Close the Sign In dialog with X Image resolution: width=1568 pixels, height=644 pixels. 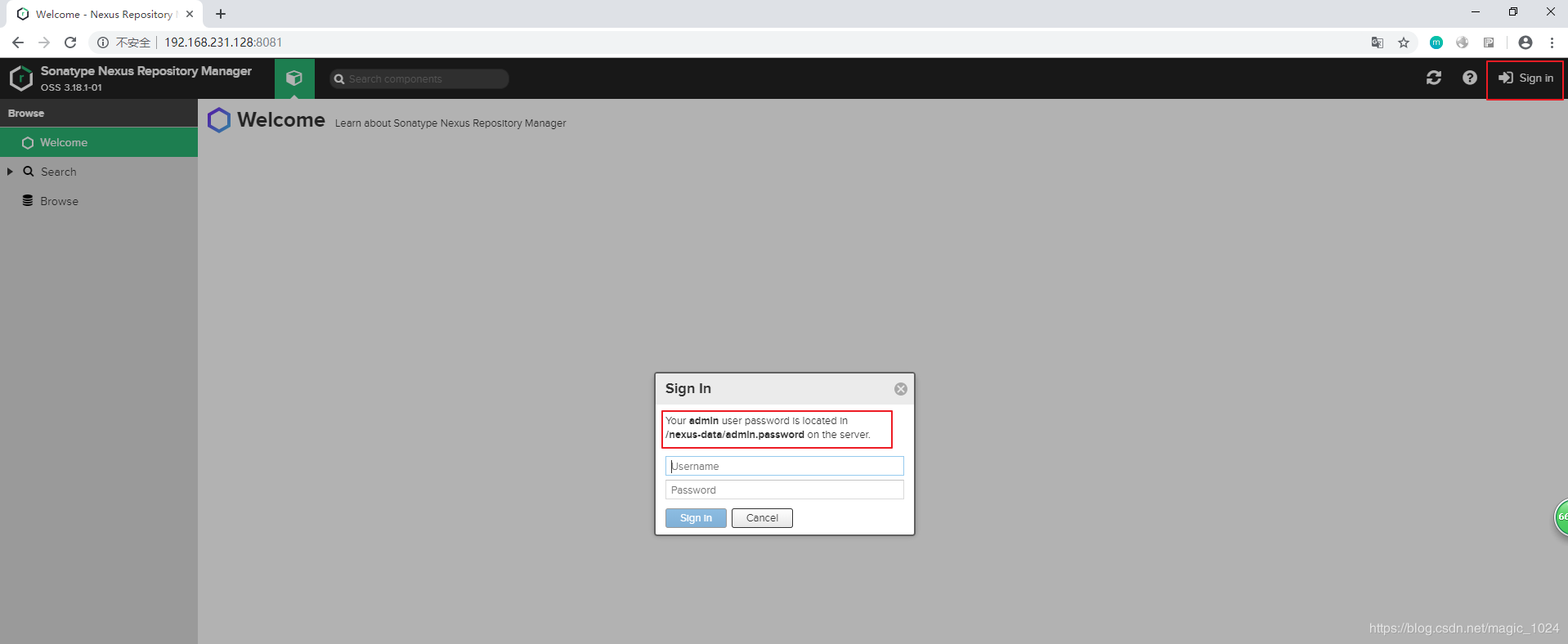[901, 389]
